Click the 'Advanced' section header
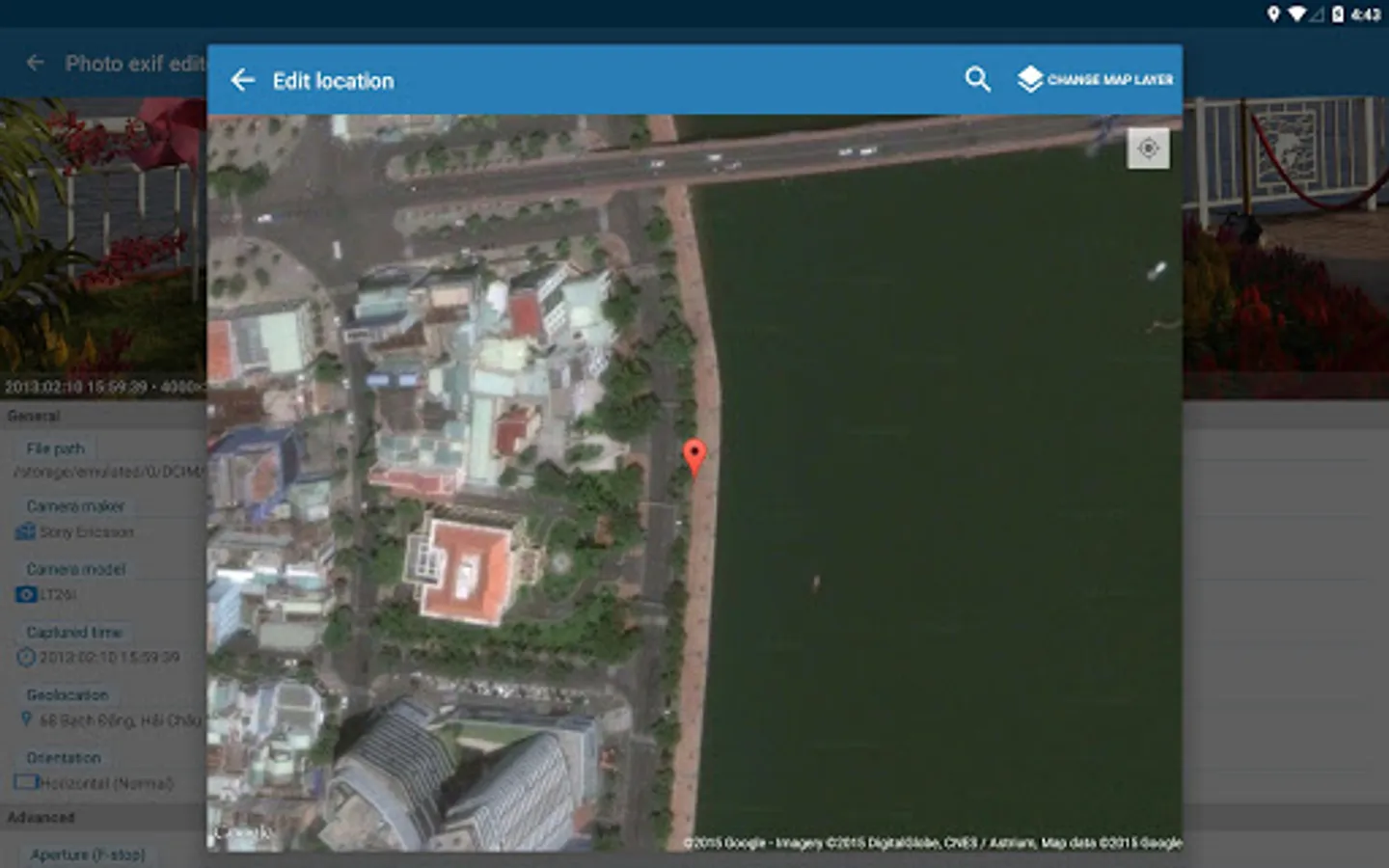 (x=41, y=817)
